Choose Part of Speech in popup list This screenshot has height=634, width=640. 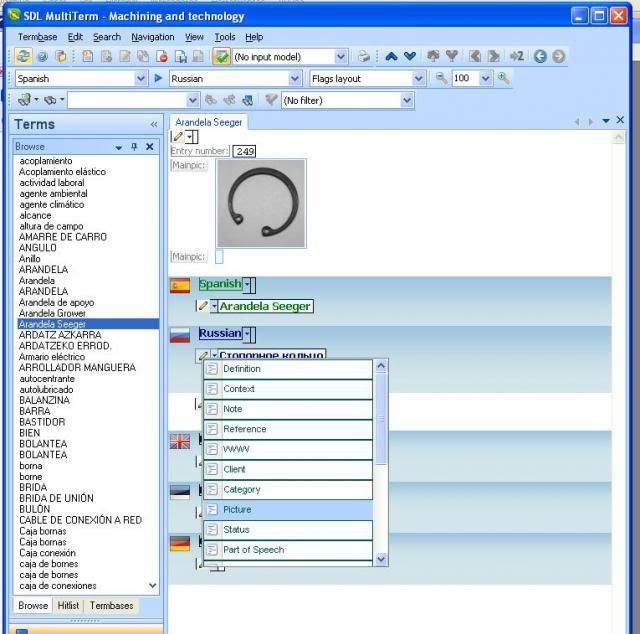pyautogui.click(x=288, y=549)
